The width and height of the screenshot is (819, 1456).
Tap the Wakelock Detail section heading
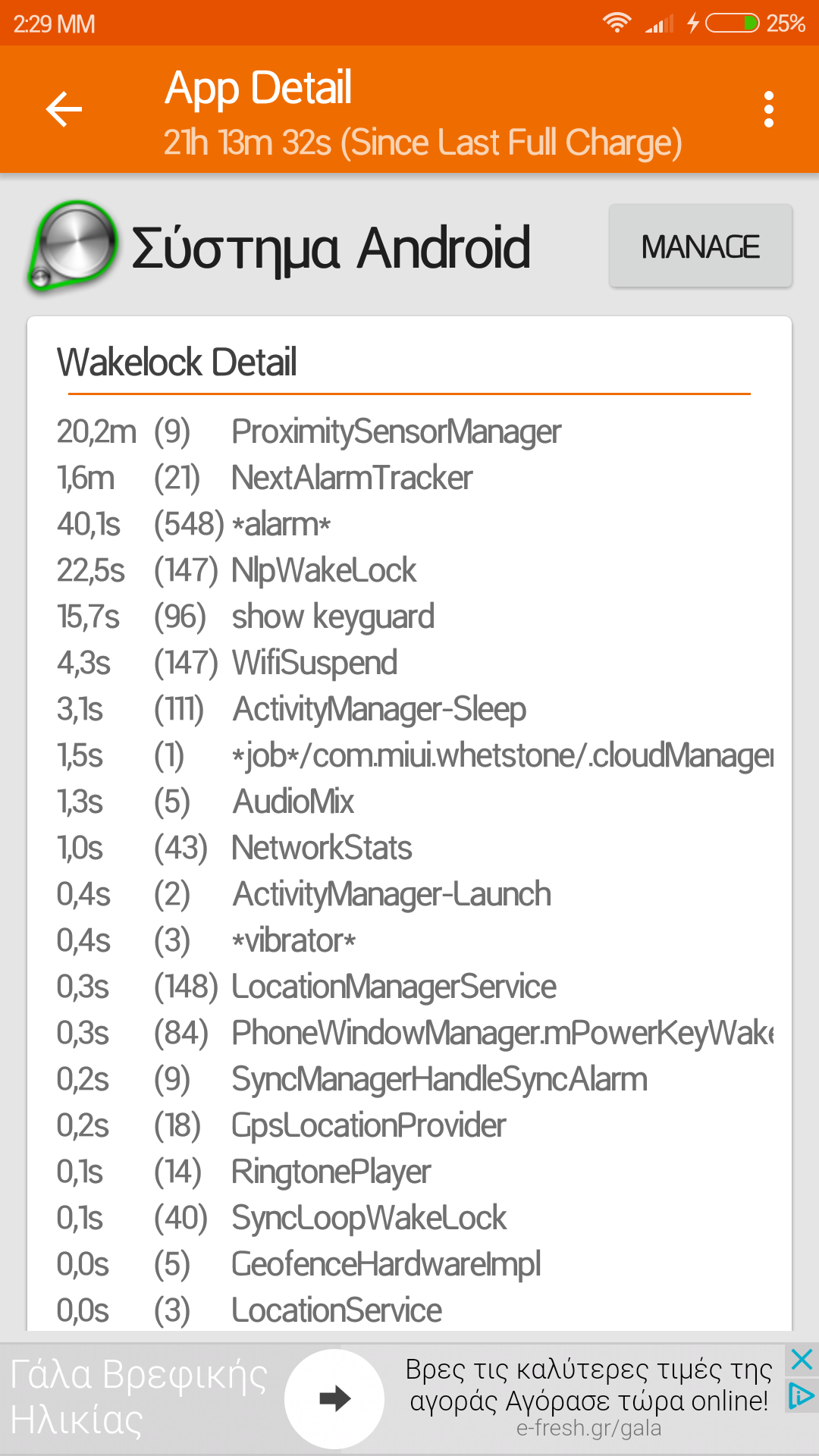pyautogui.click(x=177, y=362)
